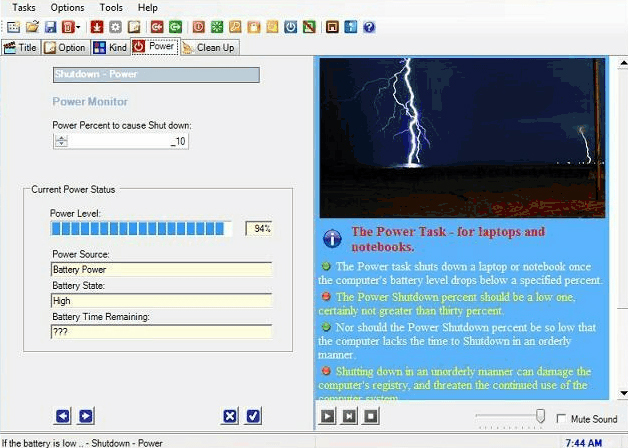The height and width of the screenshot is (448, 628).
Task: Click the red left-arrow toolbar icon
Action: [x=157, y=27]
